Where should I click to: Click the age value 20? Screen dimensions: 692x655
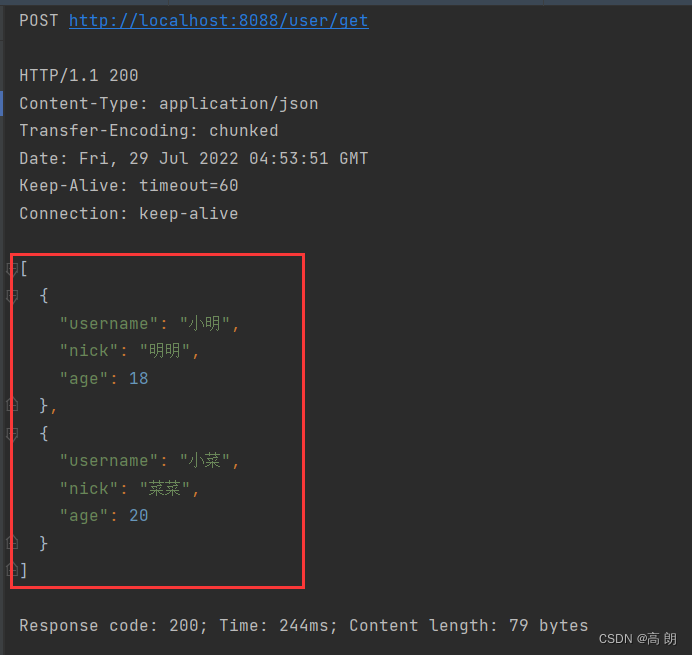139,516
